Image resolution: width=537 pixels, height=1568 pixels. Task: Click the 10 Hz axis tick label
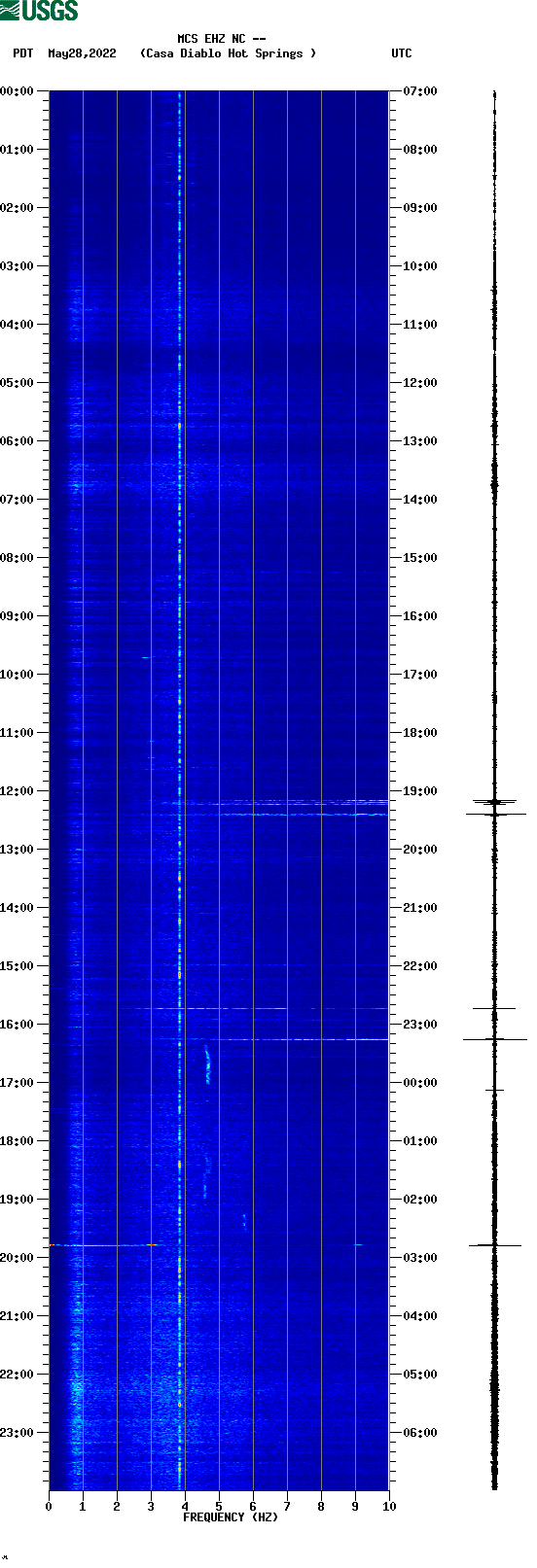[x=389, y=1507]
